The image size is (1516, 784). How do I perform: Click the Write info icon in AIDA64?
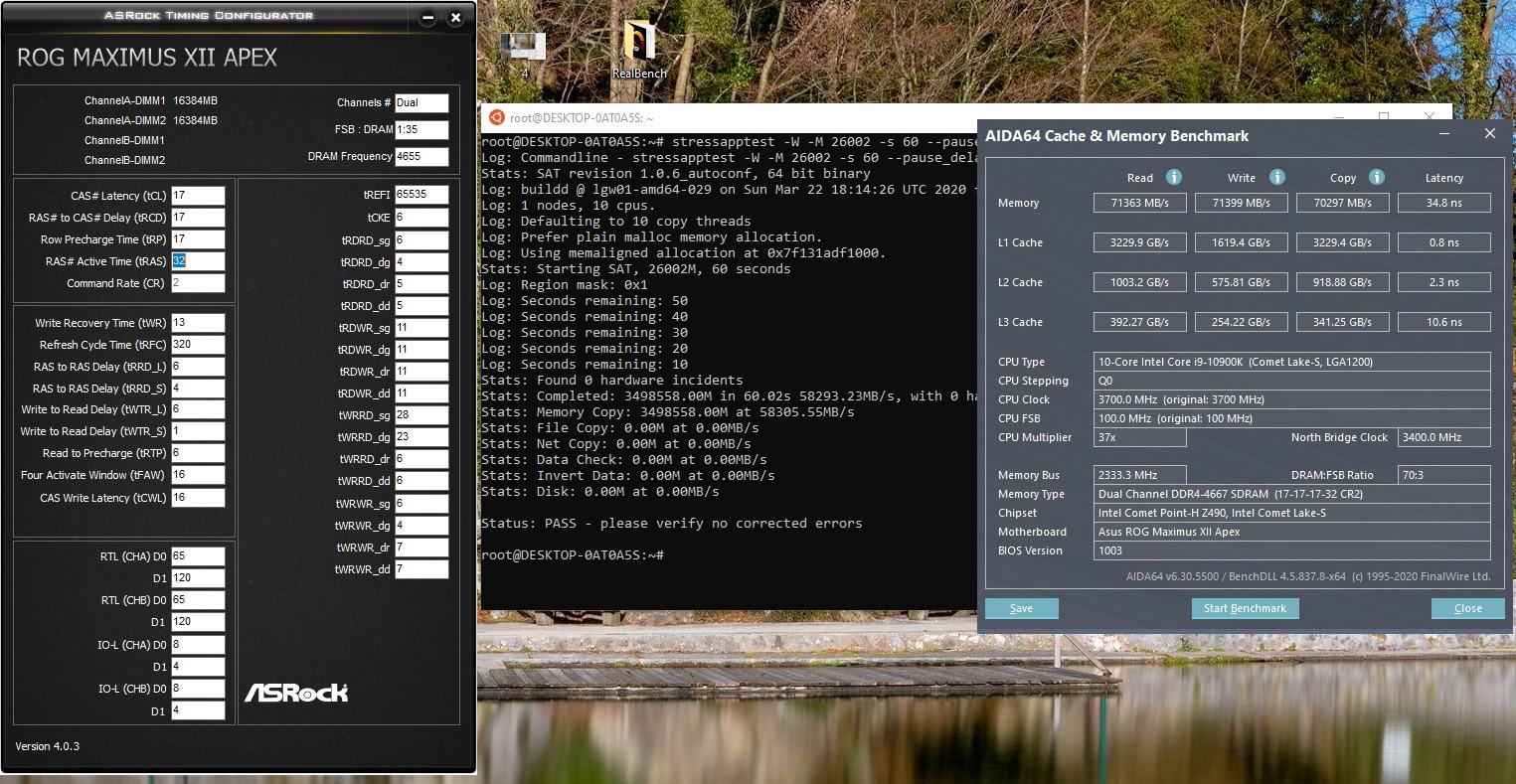click(x=1277, y=177)
